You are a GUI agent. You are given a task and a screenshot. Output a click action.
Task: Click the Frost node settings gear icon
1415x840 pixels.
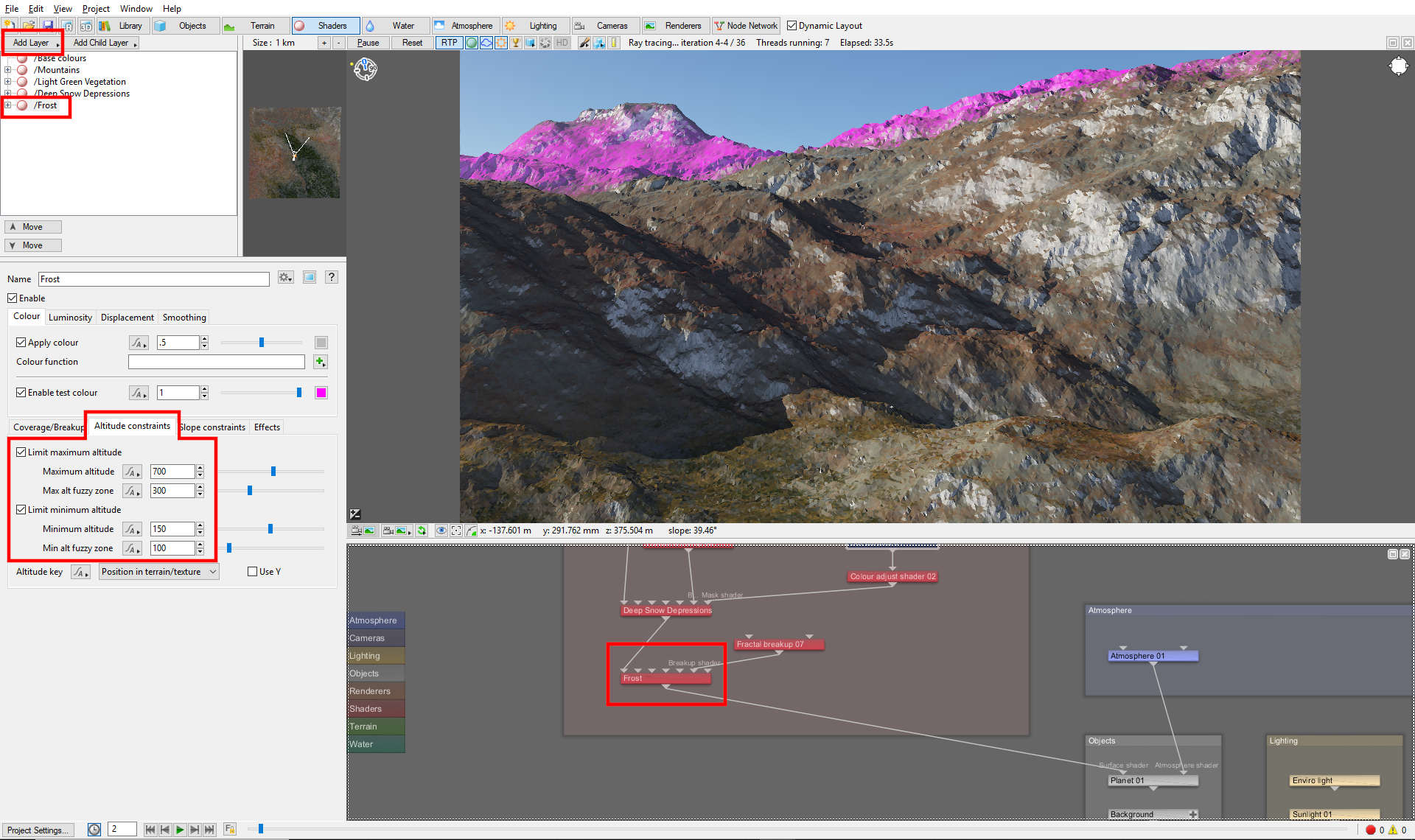pos(286,278)
